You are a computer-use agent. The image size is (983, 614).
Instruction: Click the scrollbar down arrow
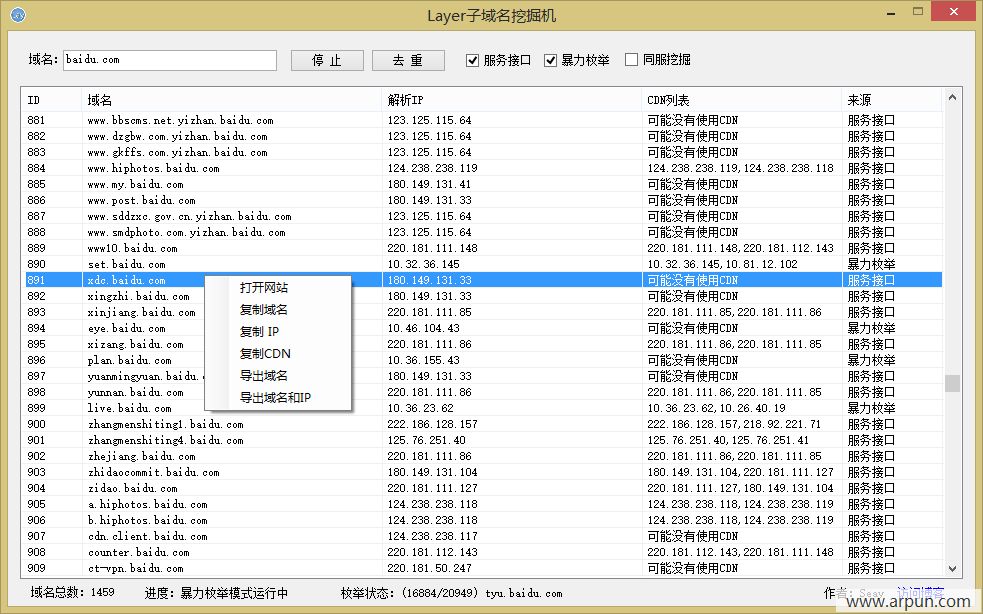point(952,569)
